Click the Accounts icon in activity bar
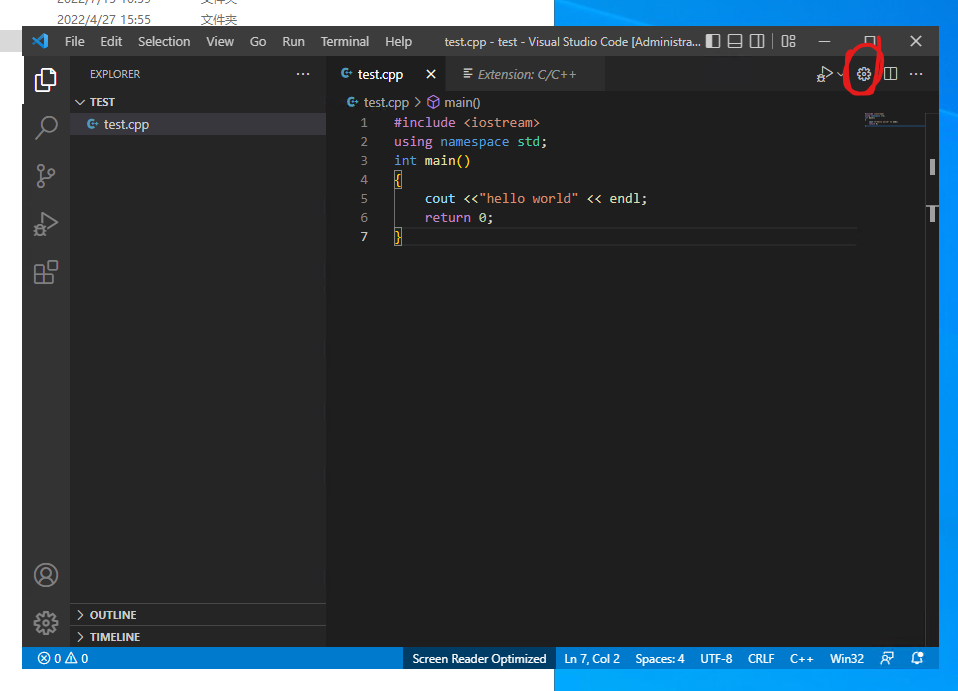The width and height of the screenshot is (958, 691). (46, 575)
